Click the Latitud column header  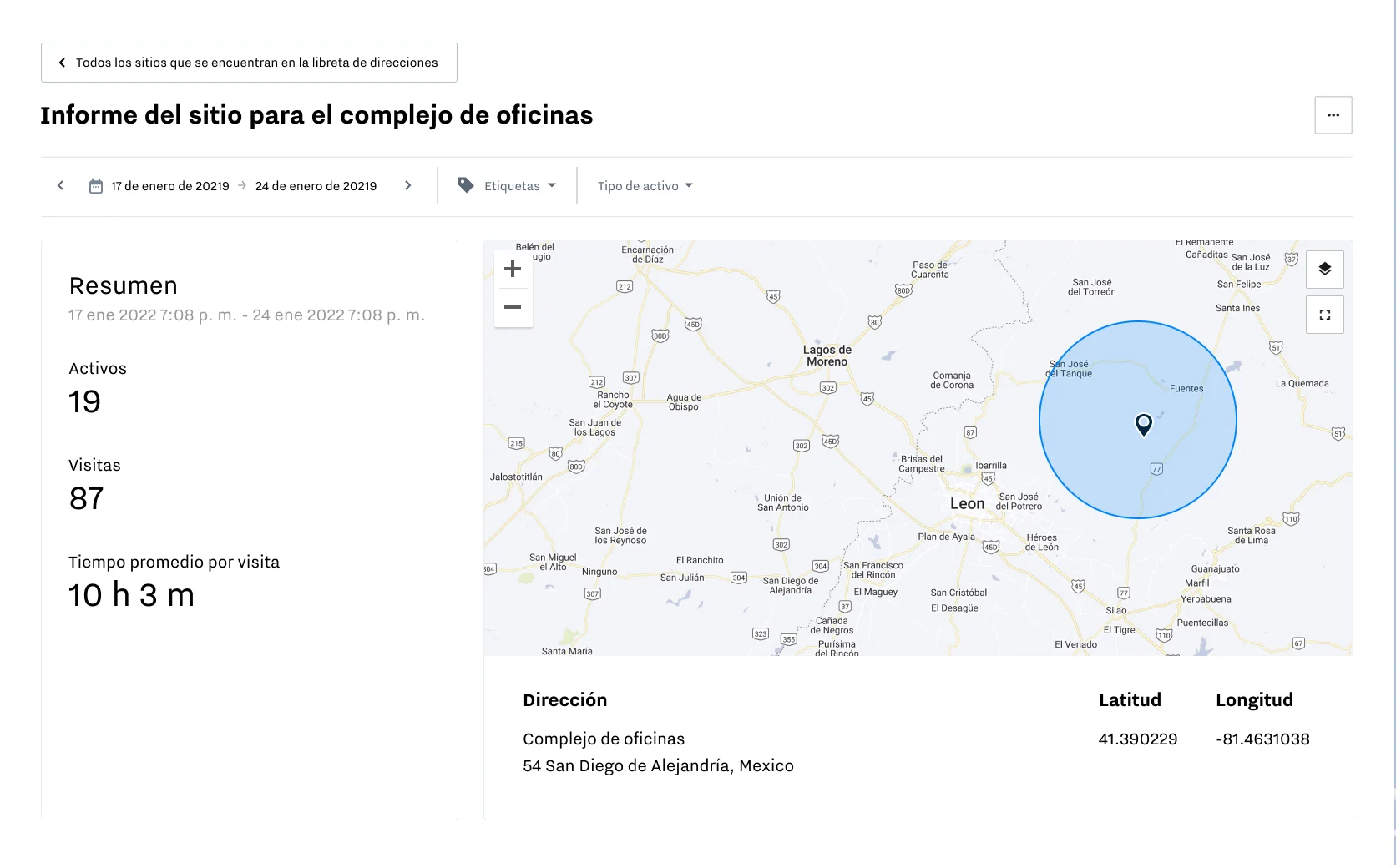pyautogui.click(x=1130, y=700)
